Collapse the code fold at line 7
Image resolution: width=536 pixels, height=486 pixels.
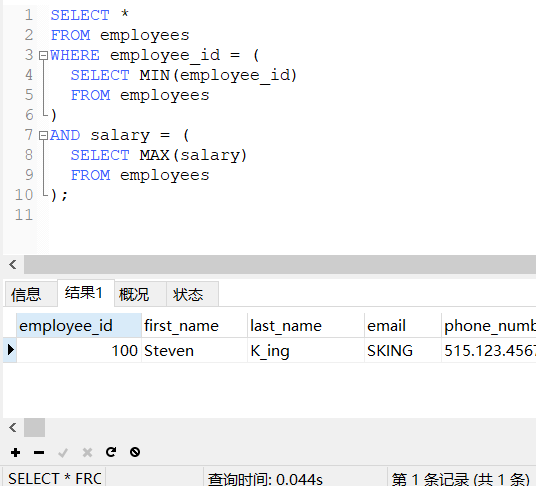coord(43,136)
